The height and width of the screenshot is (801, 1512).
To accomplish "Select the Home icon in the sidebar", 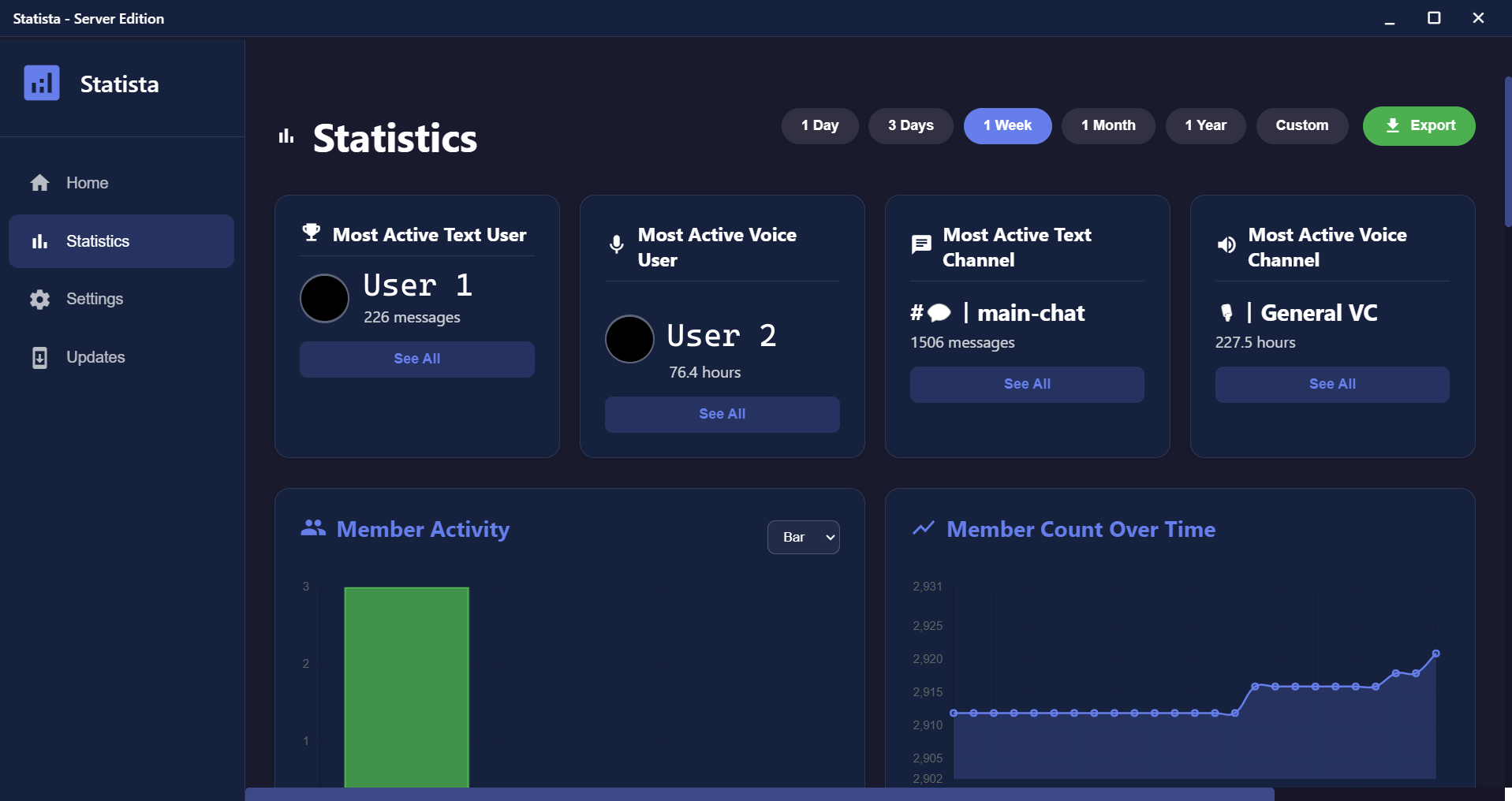I will coord(39,182).
